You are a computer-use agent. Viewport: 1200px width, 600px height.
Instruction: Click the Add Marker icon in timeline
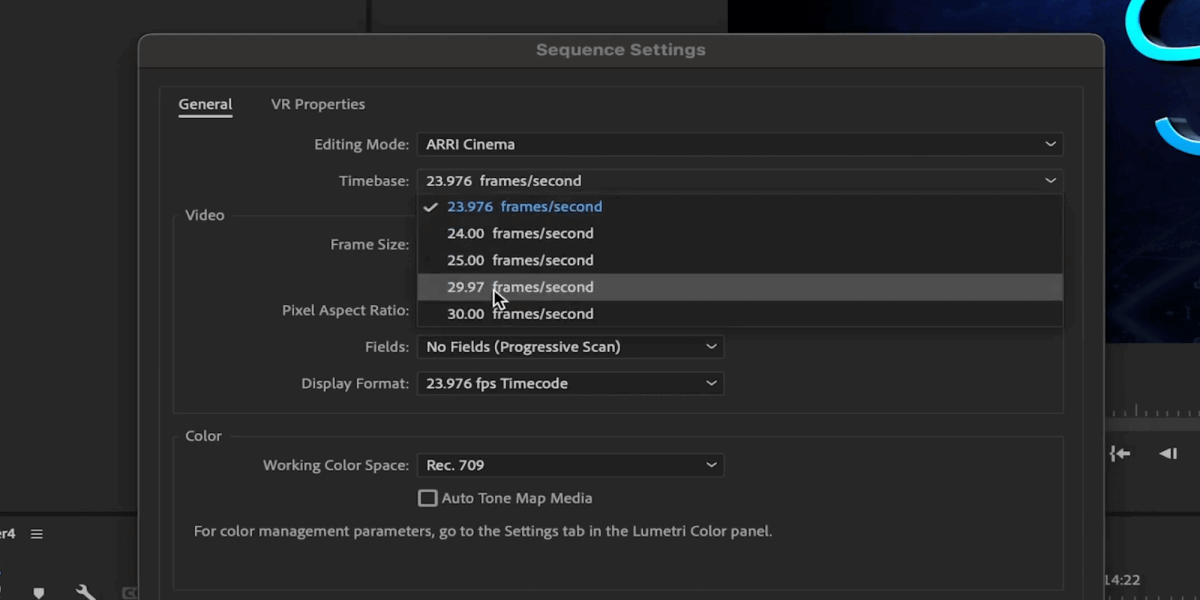click(x=39, y=593)
